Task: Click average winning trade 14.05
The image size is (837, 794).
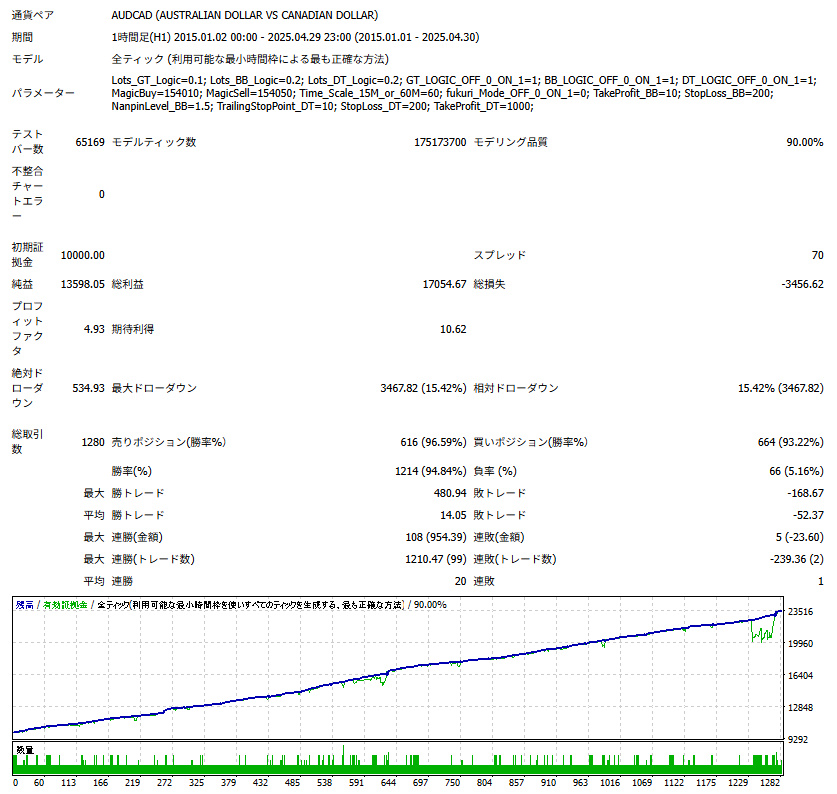Action: point(453,515)
